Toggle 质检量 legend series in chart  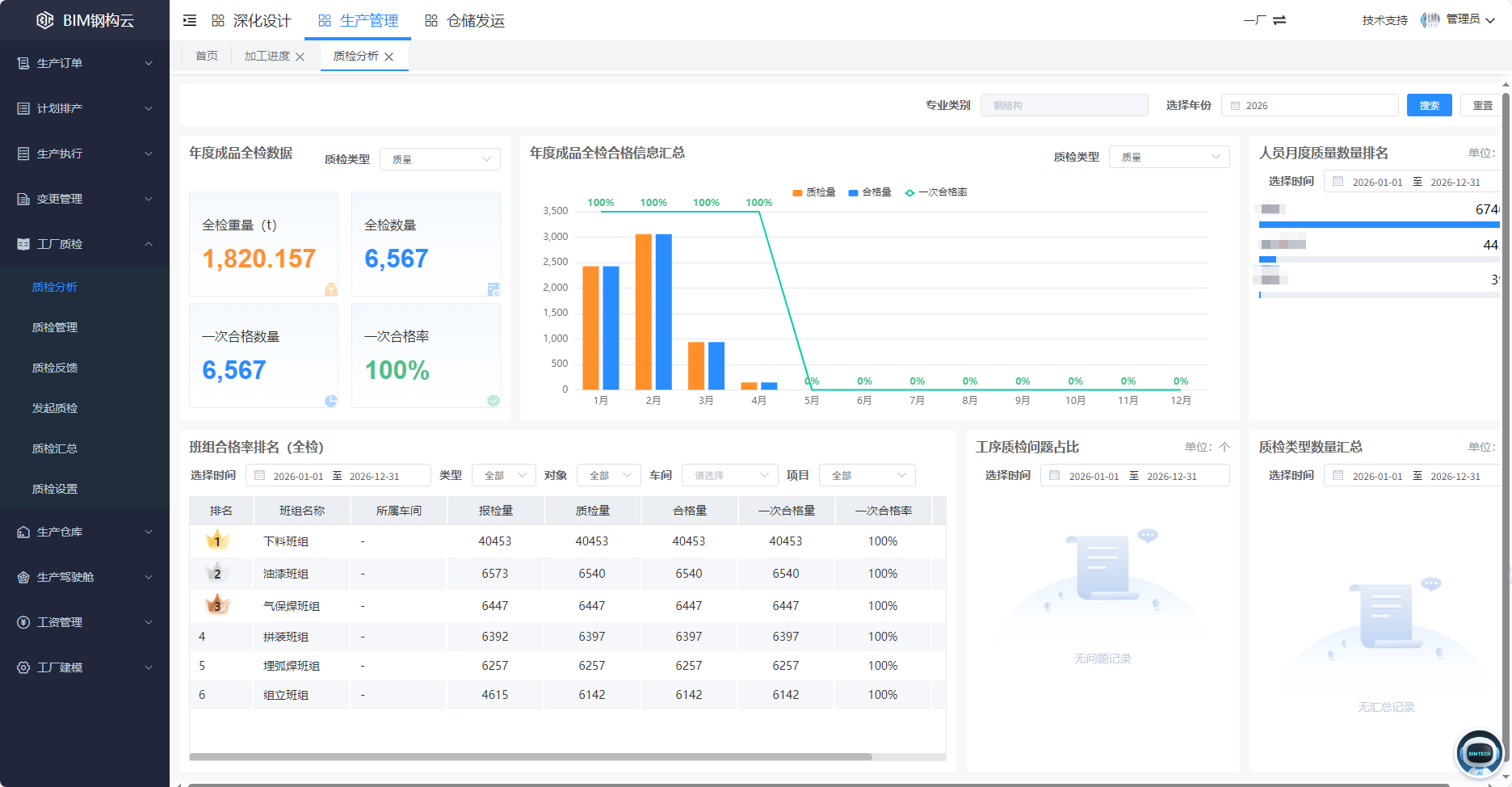pyautogui.click(x=814, y=192)
